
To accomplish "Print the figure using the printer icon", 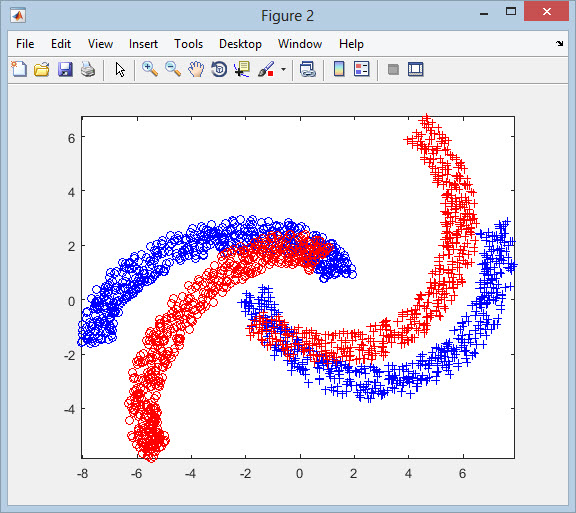I will tap(88, 69).
